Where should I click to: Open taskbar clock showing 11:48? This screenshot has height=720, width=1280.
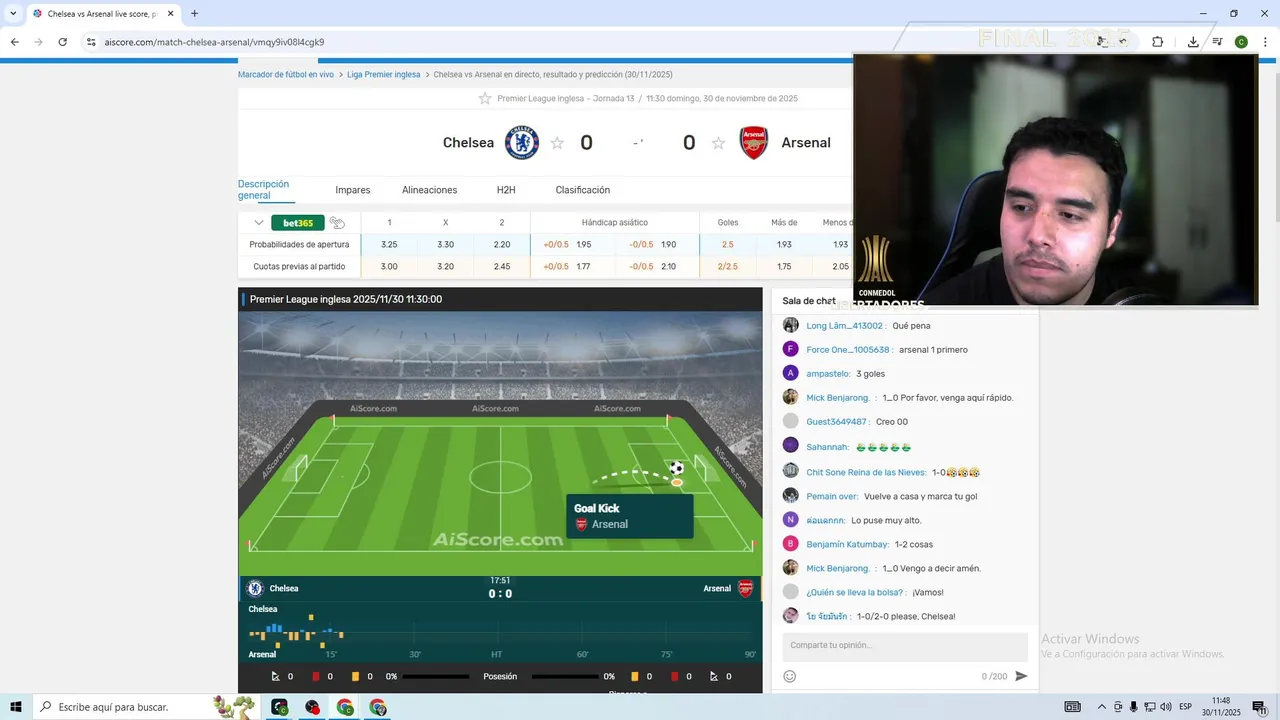1221,707
